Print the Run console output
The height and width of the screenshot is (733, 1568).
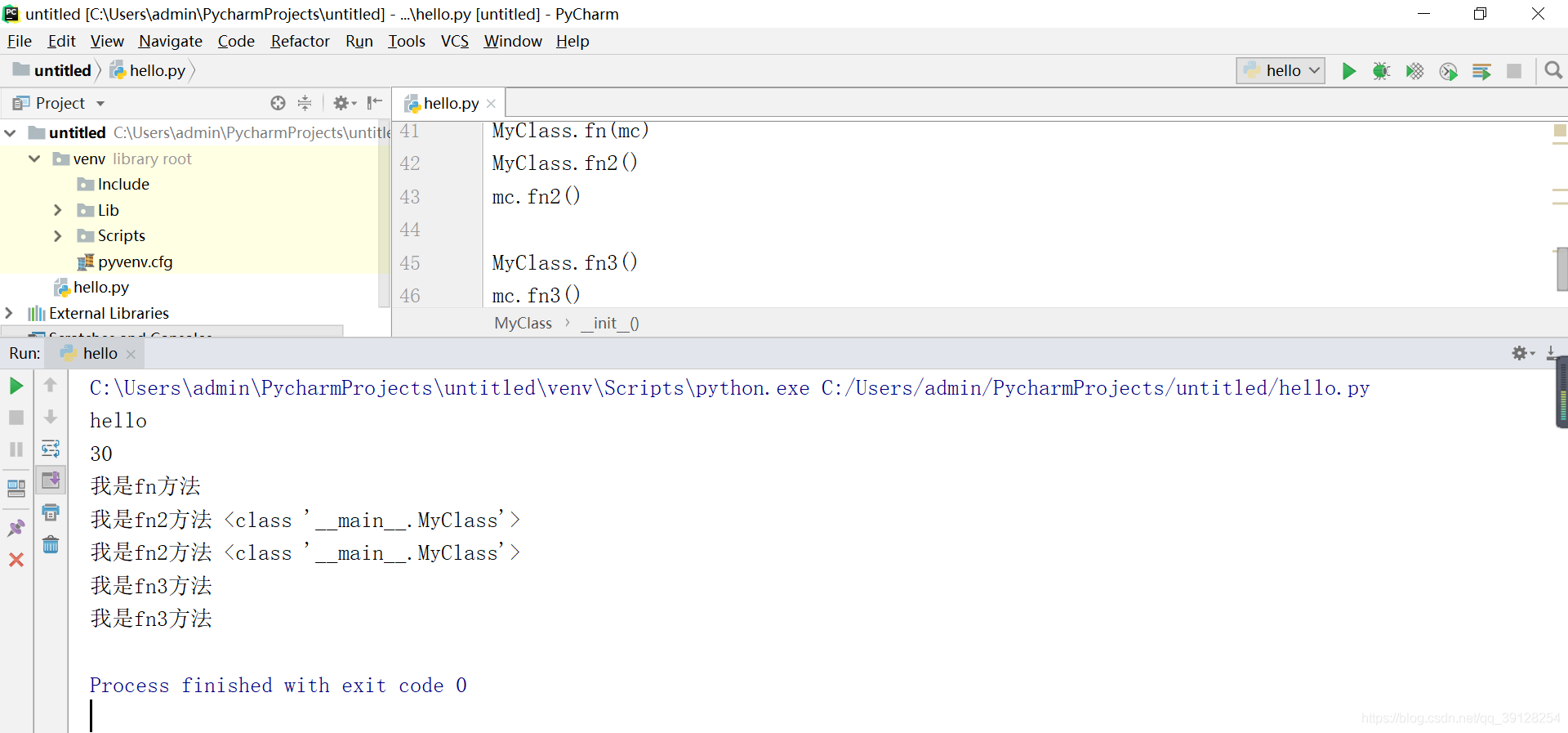[51, 512]
